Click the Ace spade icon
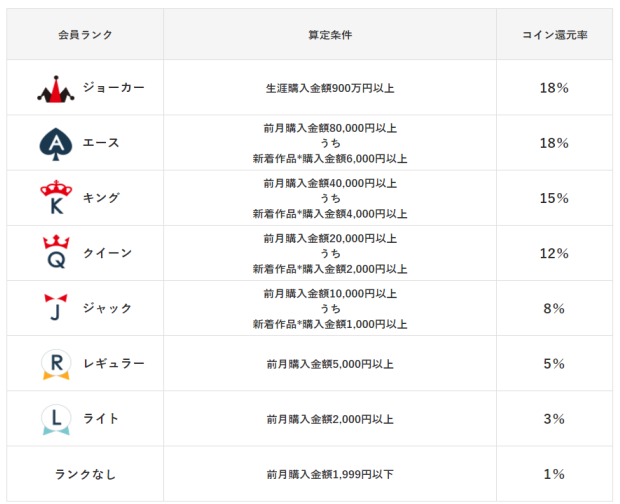This screenshot has width=620, height=504. [56, 144]
